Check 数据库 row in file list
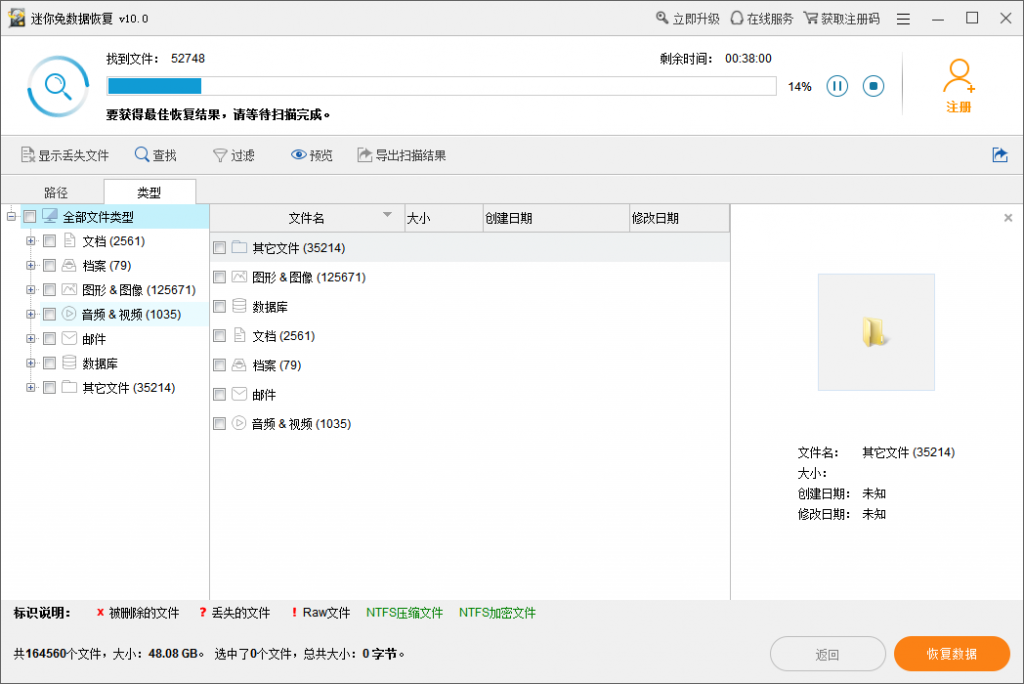 pos(219,306)
